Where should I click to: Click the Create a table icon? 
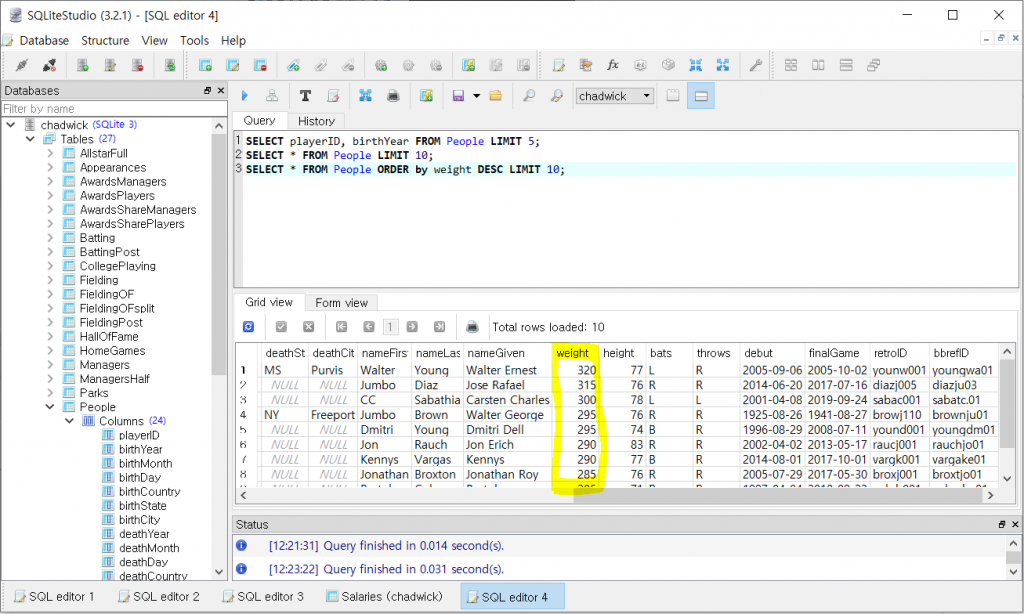point(205,65)
